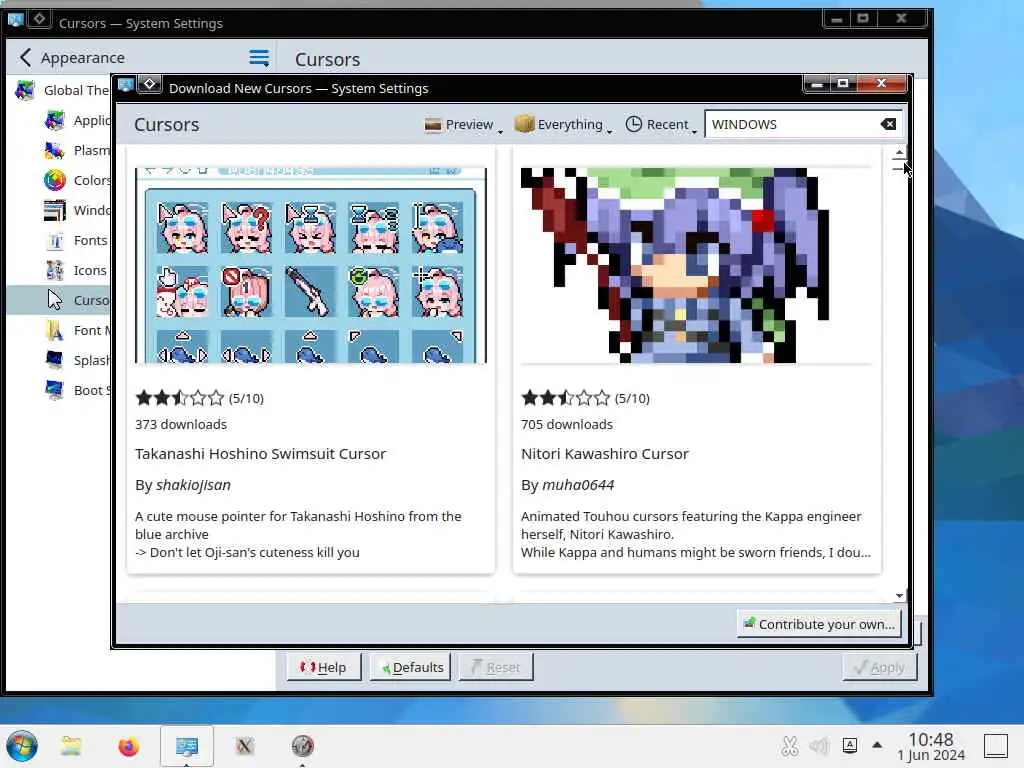Select the Nitori Kawashiro Cursor title
Viewport: 1024px width, 768px height.
605,454
